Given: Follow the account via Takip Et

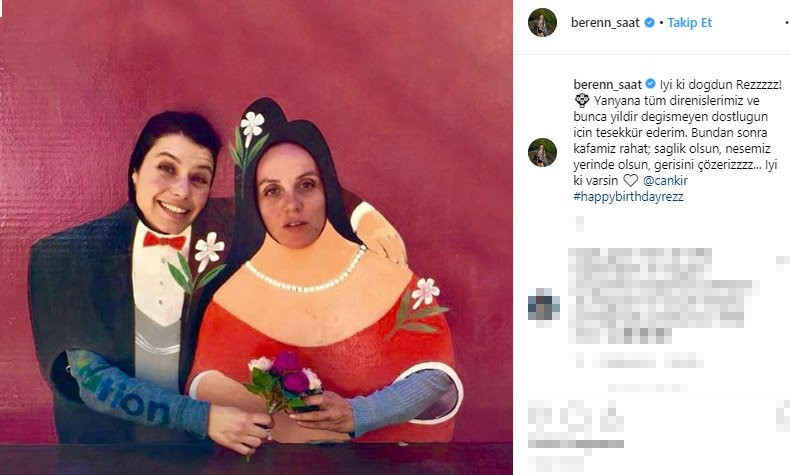Looking at the screenshot, I should pyautogui.click(x=690, y=23).
